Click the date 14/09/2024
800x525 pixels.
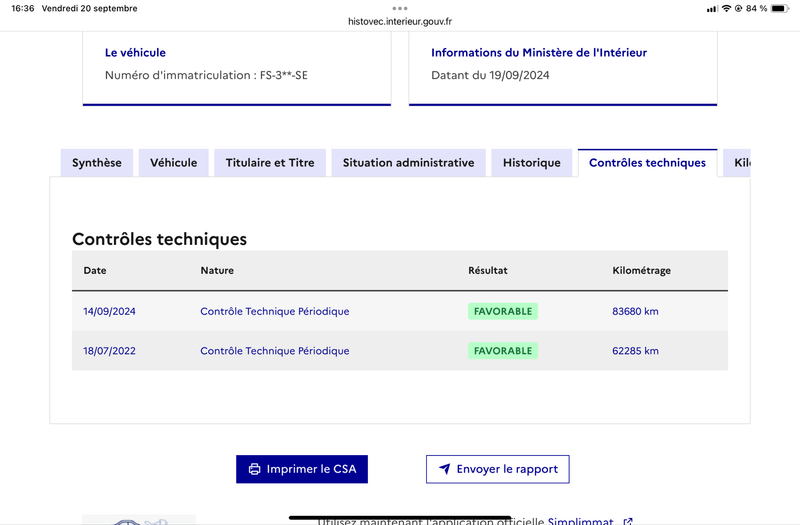click(x=109, y=311)
